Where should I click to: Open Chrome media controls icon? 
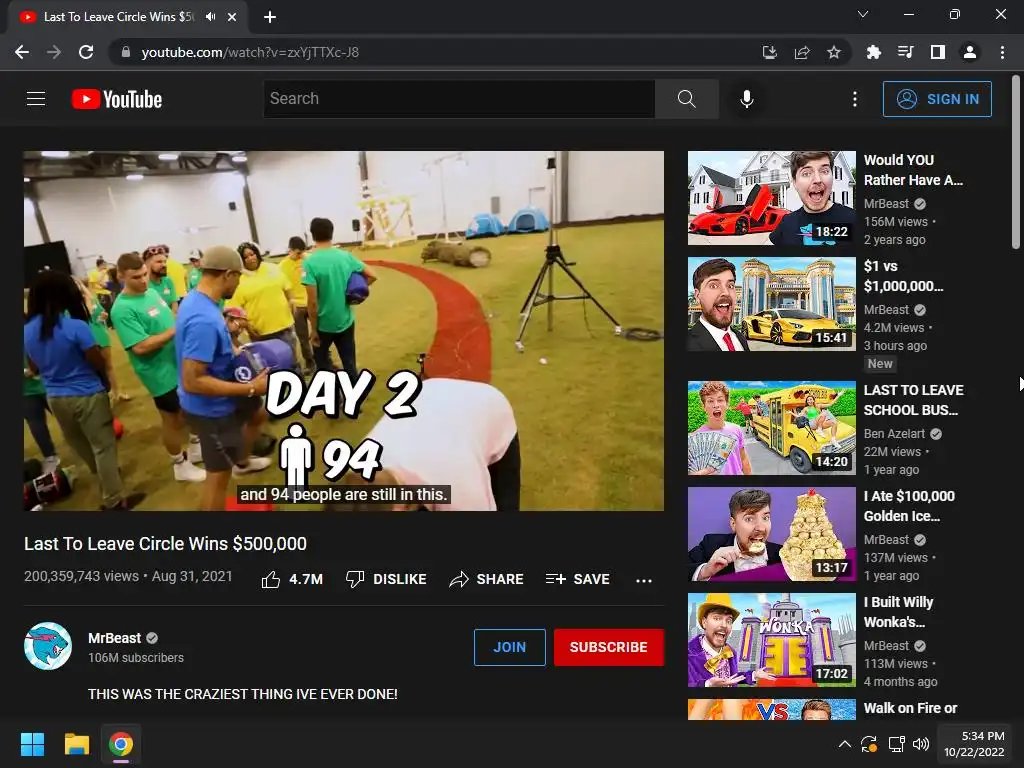[905, 52]
